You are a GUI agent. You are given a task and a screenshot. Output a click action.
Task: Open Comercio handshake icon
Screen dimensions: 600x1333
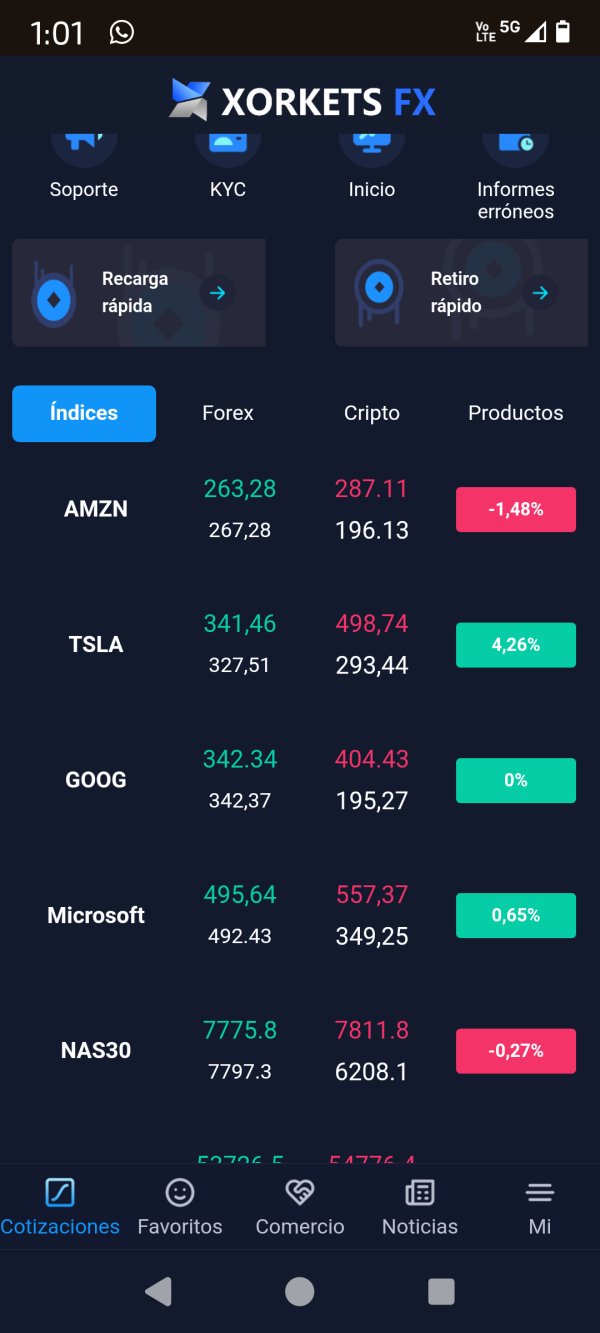coord(300,1192)
